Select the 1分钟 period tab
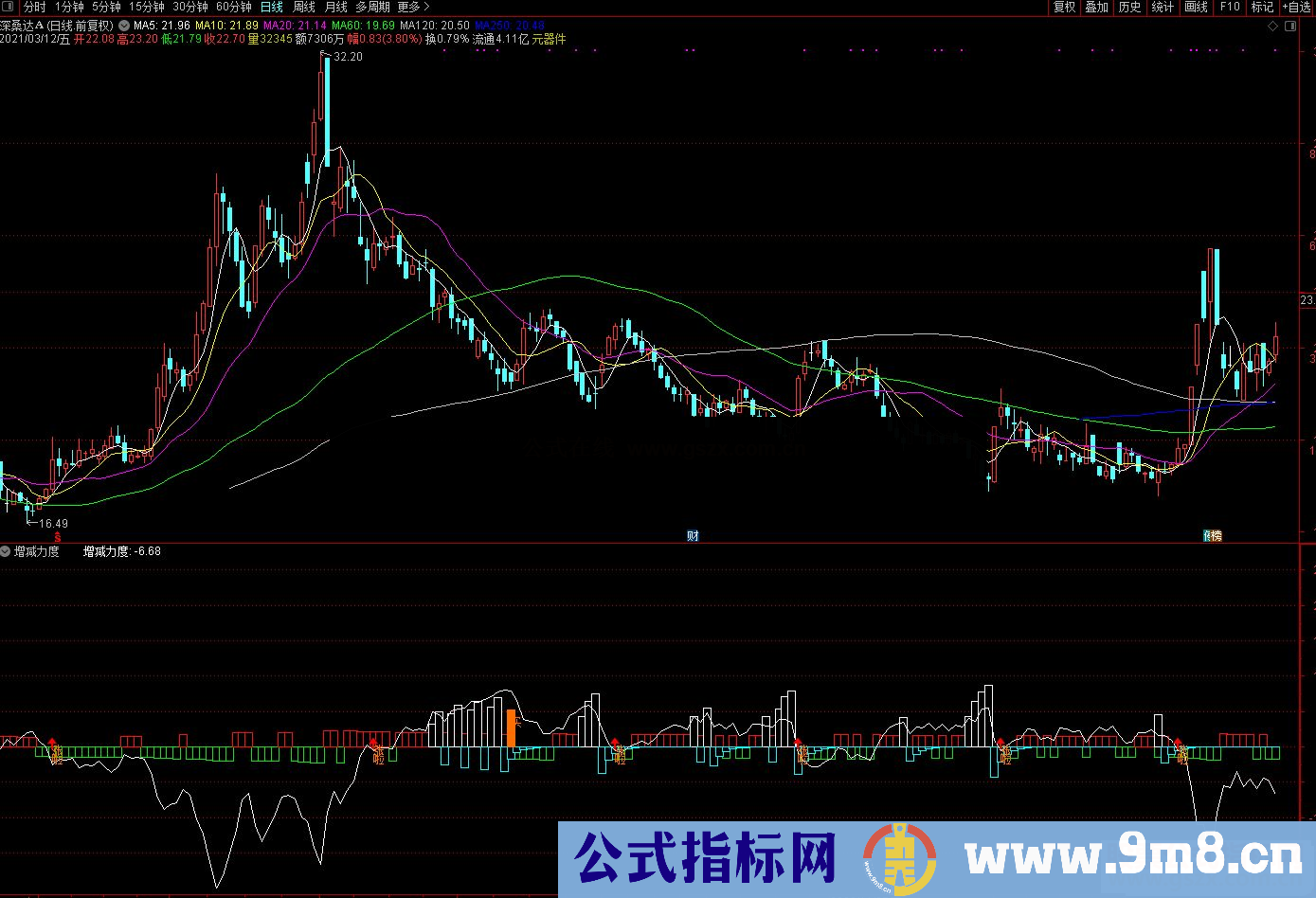Image resolution: width=1316 pixels, height=898 pixels. click(x=70, y=7)
